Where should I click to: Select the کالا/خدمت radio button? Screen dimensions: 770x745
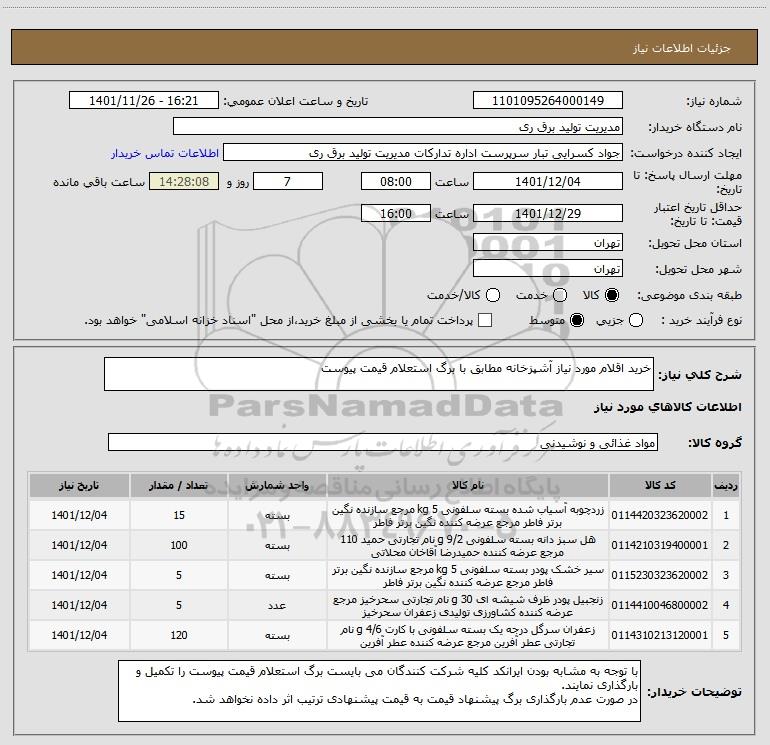point(493,295)
